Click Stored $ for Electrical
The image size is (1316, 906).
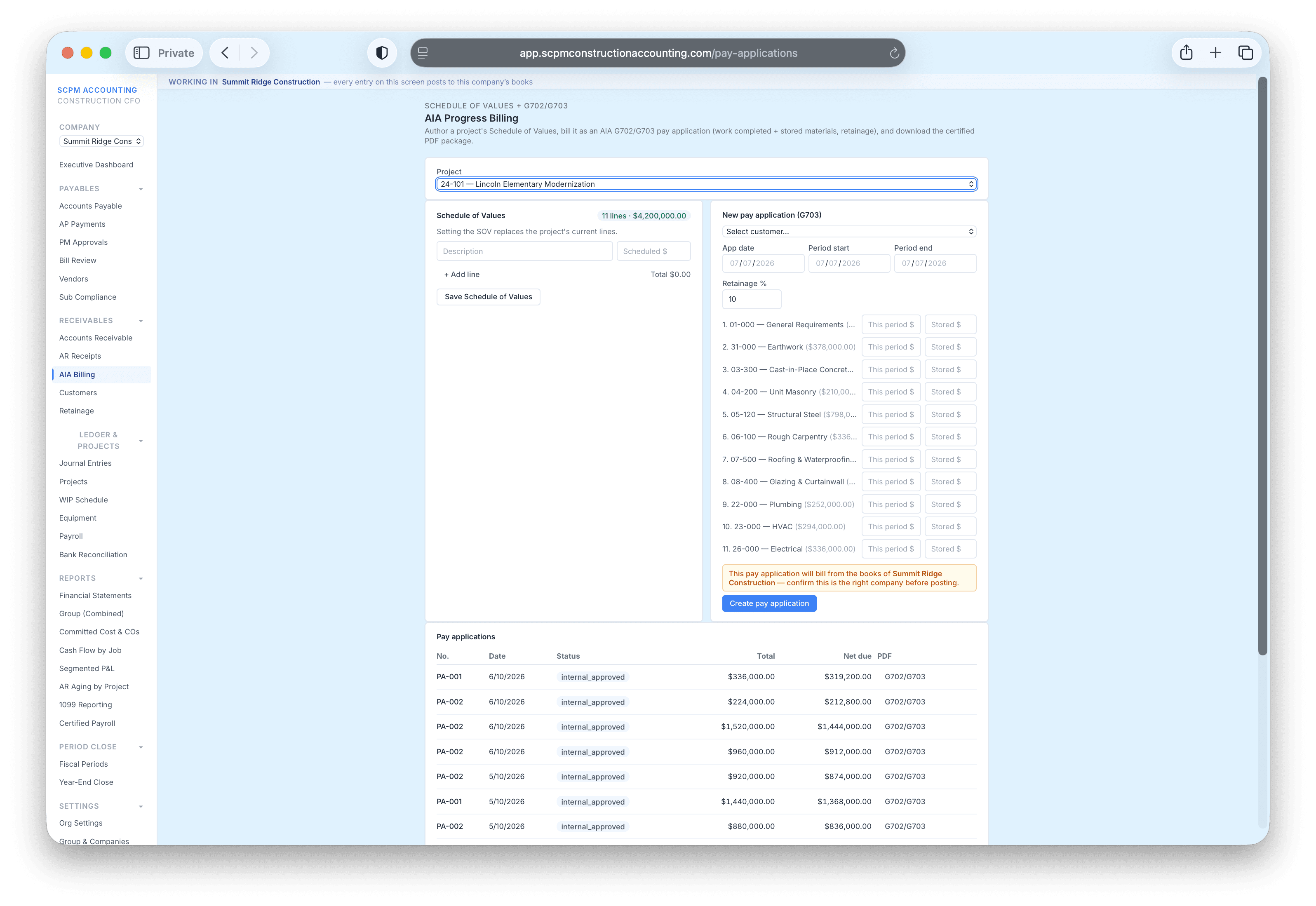point(950,549)
